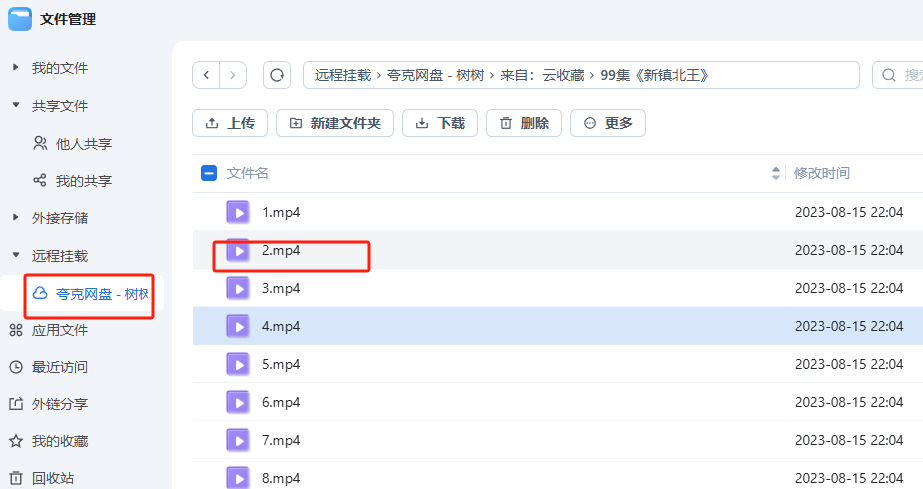The height and width of the screenshot is (489, 923).
Task: Expand the 外接存储 section
Action: pyautogui.click(x=15, y=217)
